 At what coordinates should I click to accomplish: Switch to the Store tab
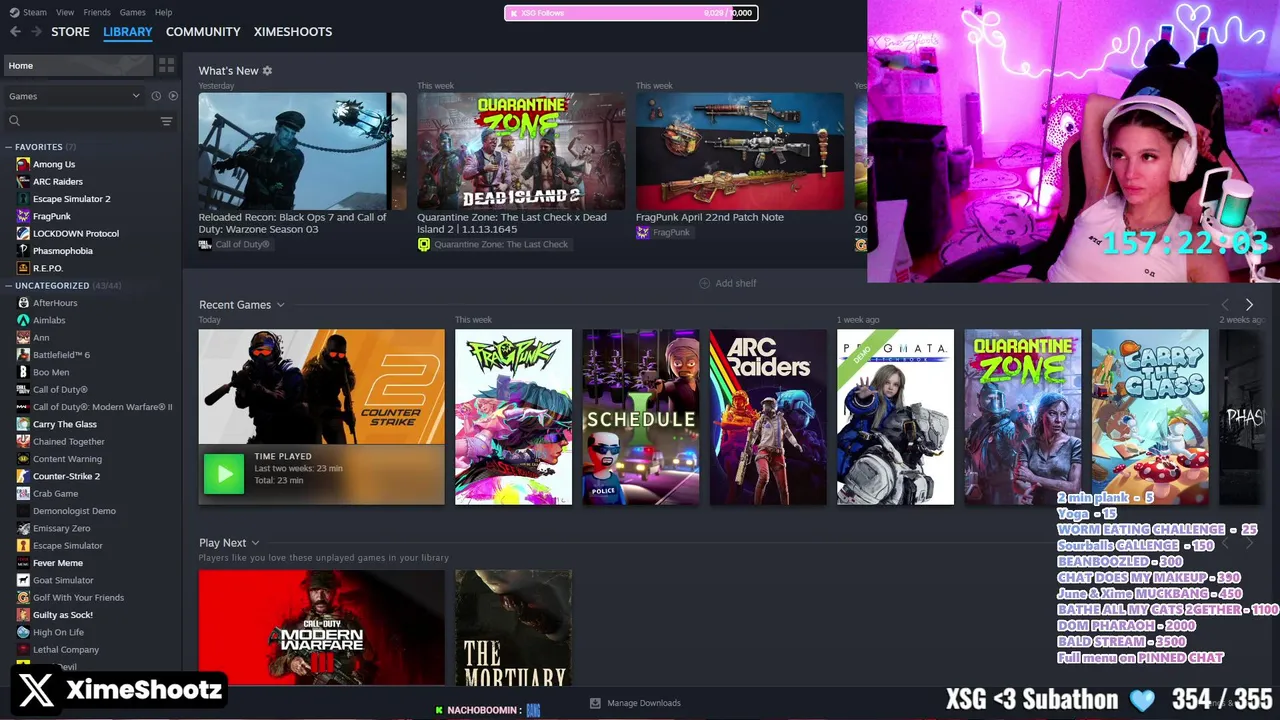click(70, 32)
